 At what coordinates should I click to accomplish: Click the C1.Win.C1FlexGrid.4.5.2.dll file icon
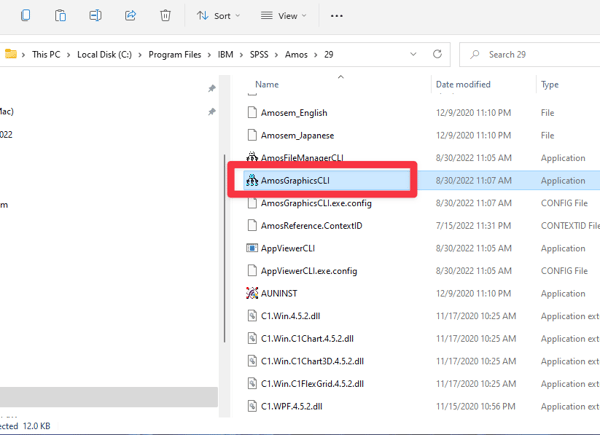tap(252, 383)
